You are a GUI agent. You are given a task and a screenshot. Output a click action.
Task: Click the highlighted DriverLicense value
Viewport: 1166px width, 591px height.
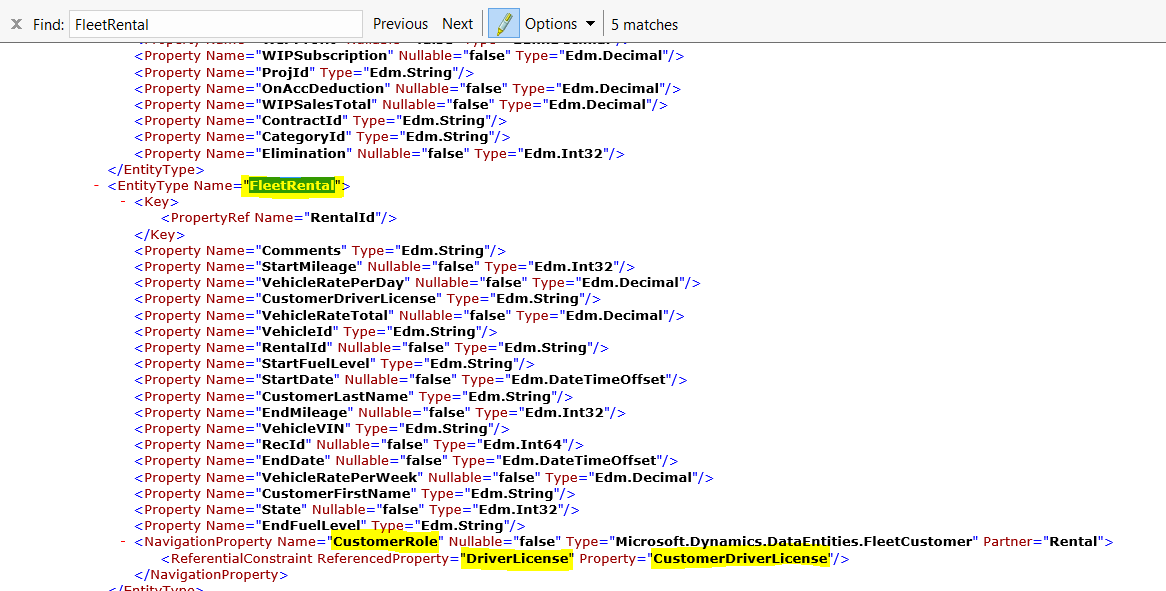tap(517, 558)
